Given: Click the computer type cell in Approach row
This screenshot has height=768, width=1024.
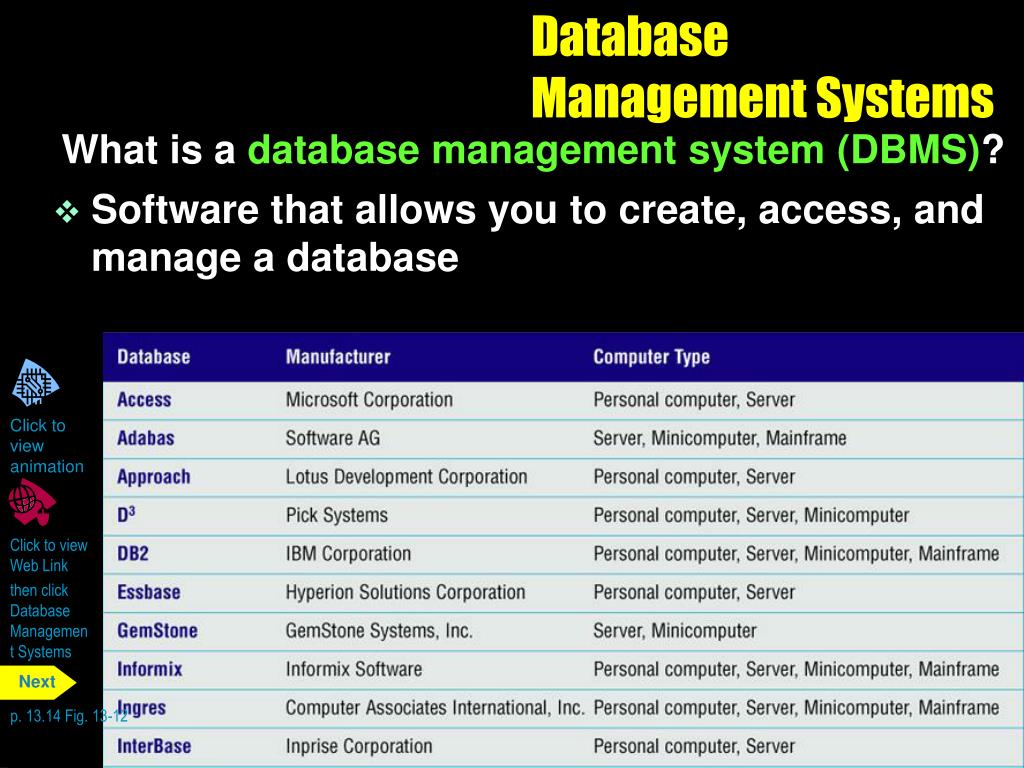Looking at the screenshot, I should (694, 477).
